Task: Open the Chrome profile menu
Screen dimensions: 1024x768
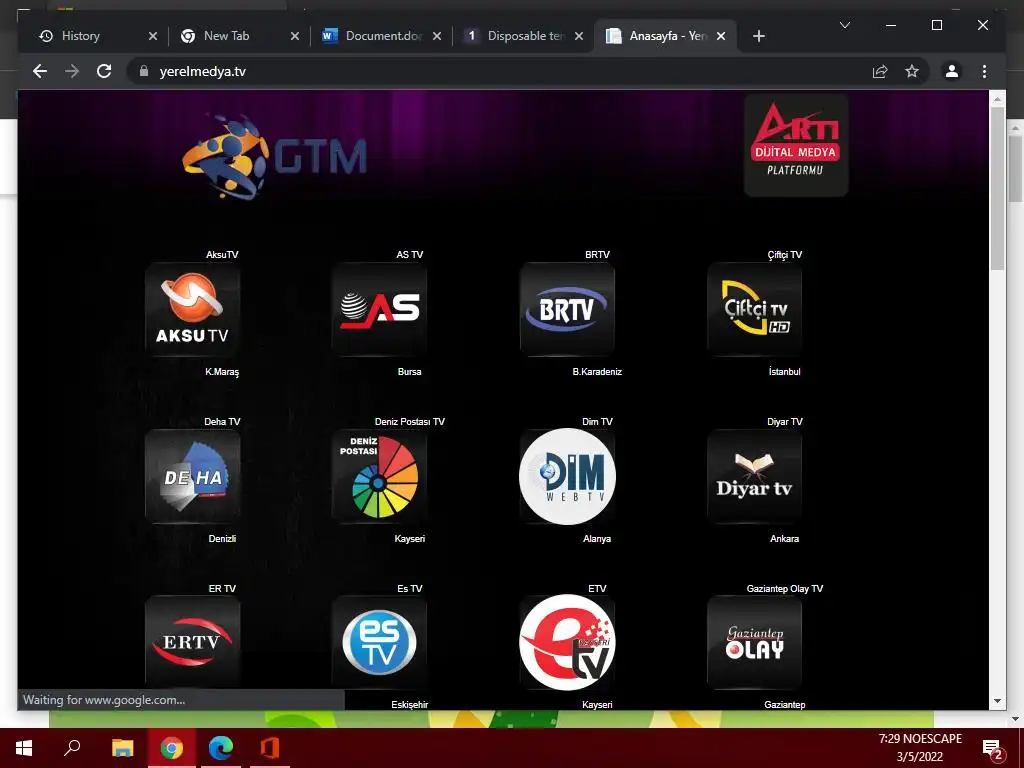Action: 952,71
